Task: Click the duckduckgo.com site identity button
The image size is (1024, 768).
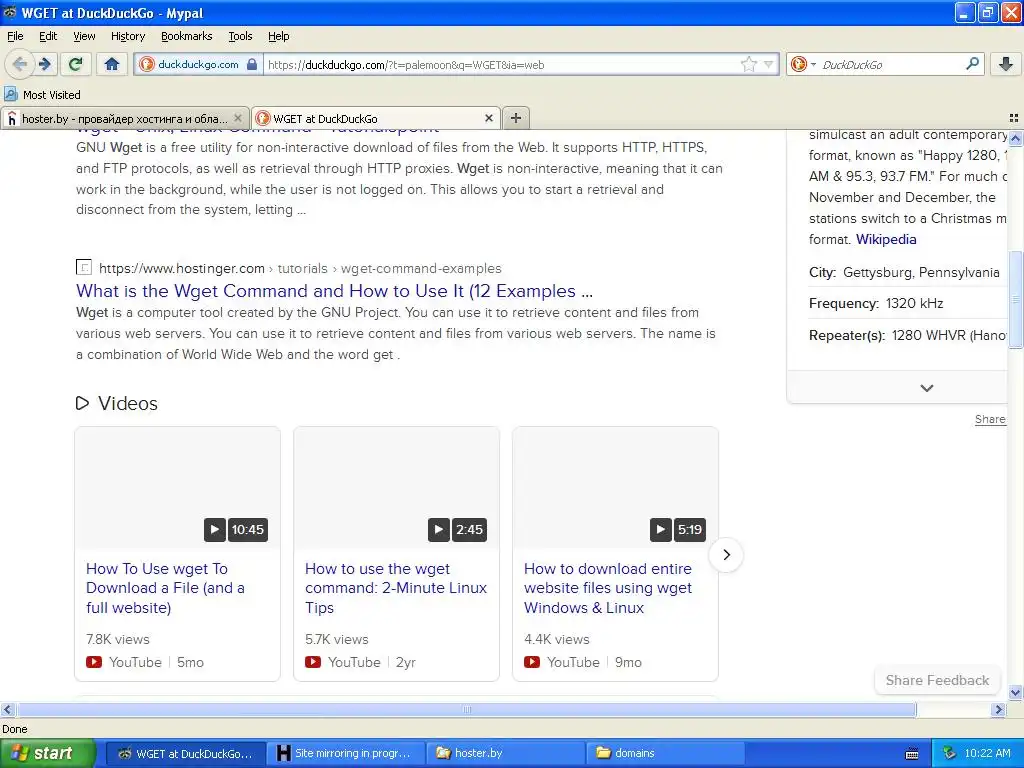Action: (x=199, y=64)
